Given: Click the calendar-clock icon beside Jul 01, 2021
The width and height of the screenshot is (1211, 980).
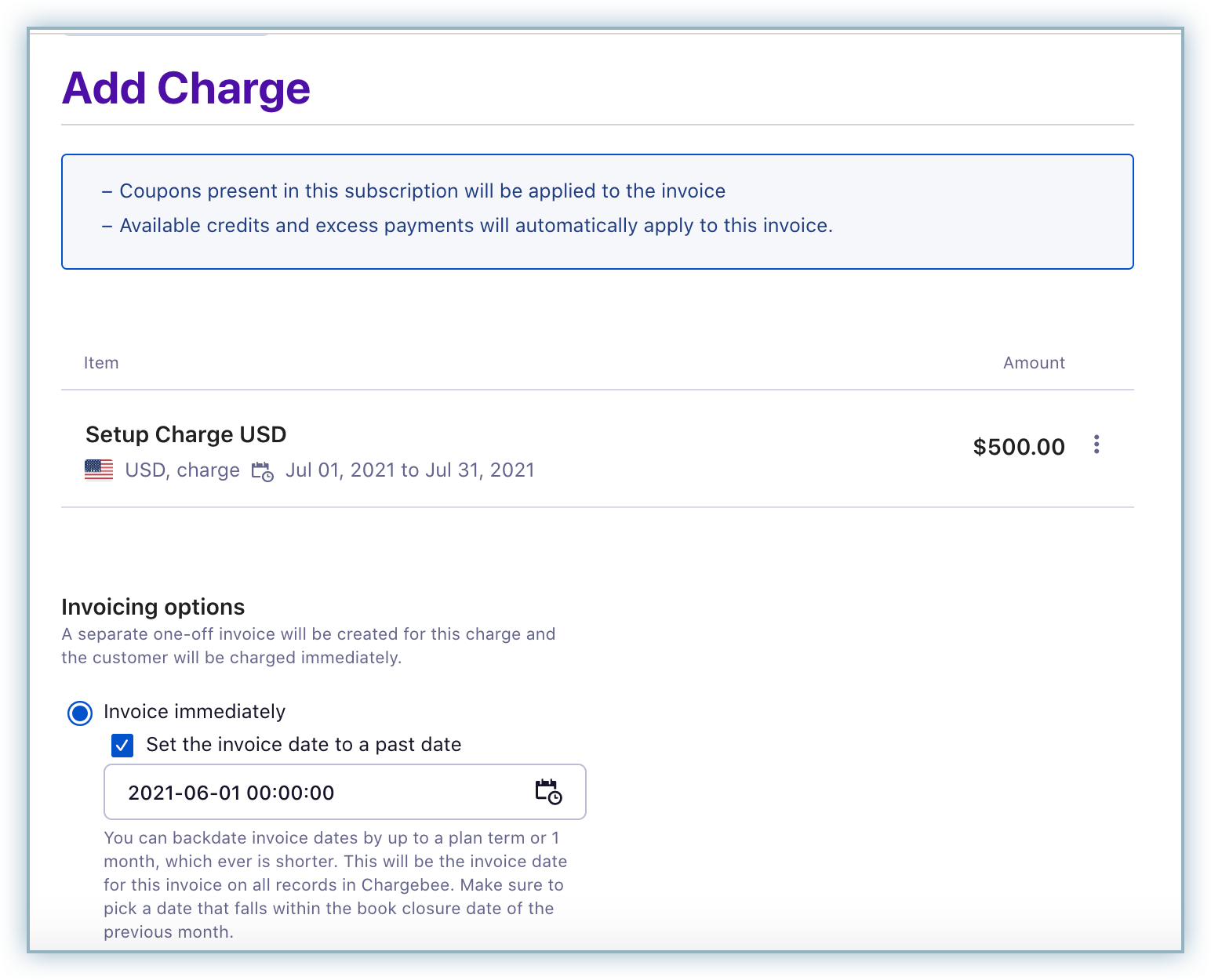Looking at the screenshot, I should [x=262, y=471].
